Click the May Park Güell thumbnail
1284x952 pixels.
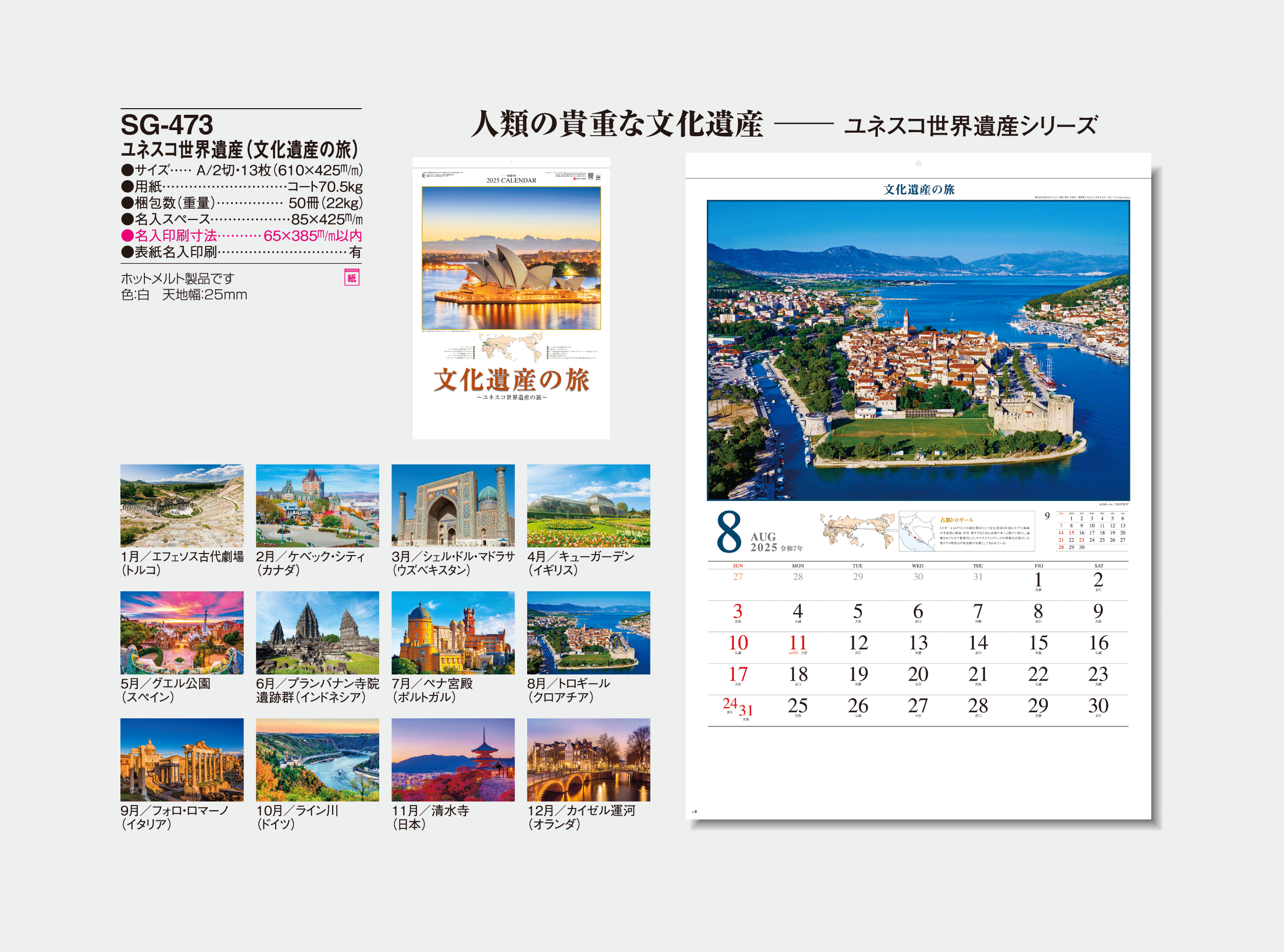click(182, 633)
